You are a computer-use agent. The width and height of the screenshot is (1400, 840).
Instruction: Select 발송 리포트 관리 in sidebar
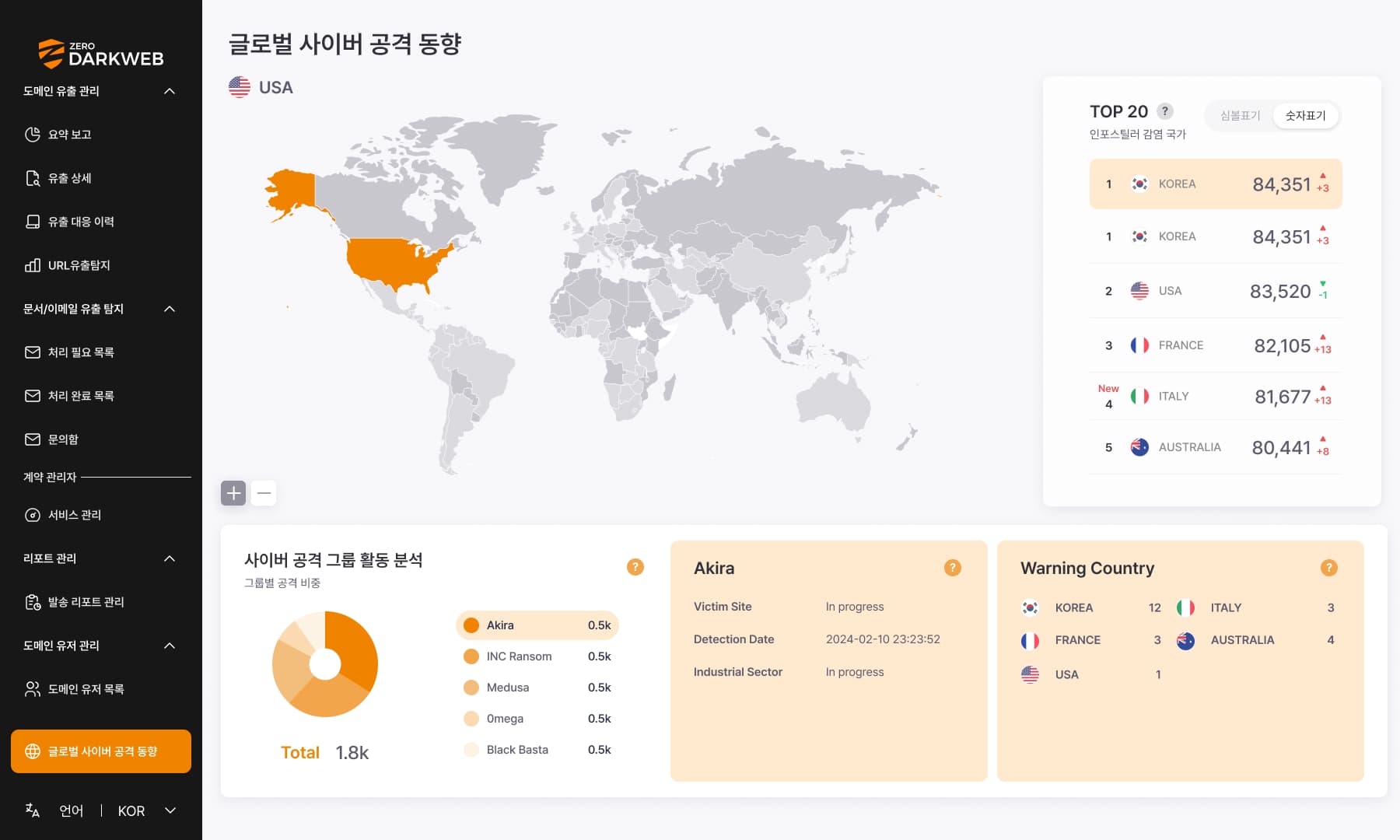click(101, 602)
